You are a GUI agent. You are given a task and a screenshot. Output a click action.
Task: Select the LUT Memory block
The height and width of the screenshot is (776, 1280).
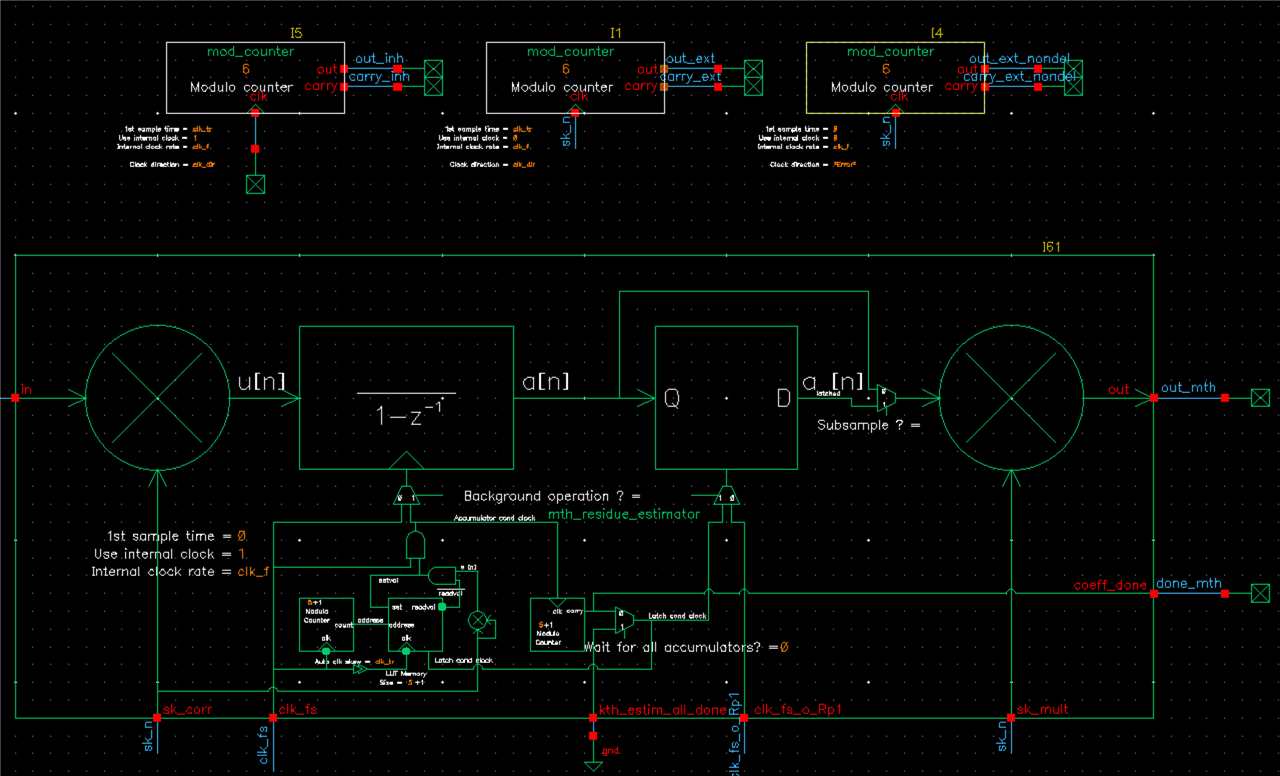414,624
